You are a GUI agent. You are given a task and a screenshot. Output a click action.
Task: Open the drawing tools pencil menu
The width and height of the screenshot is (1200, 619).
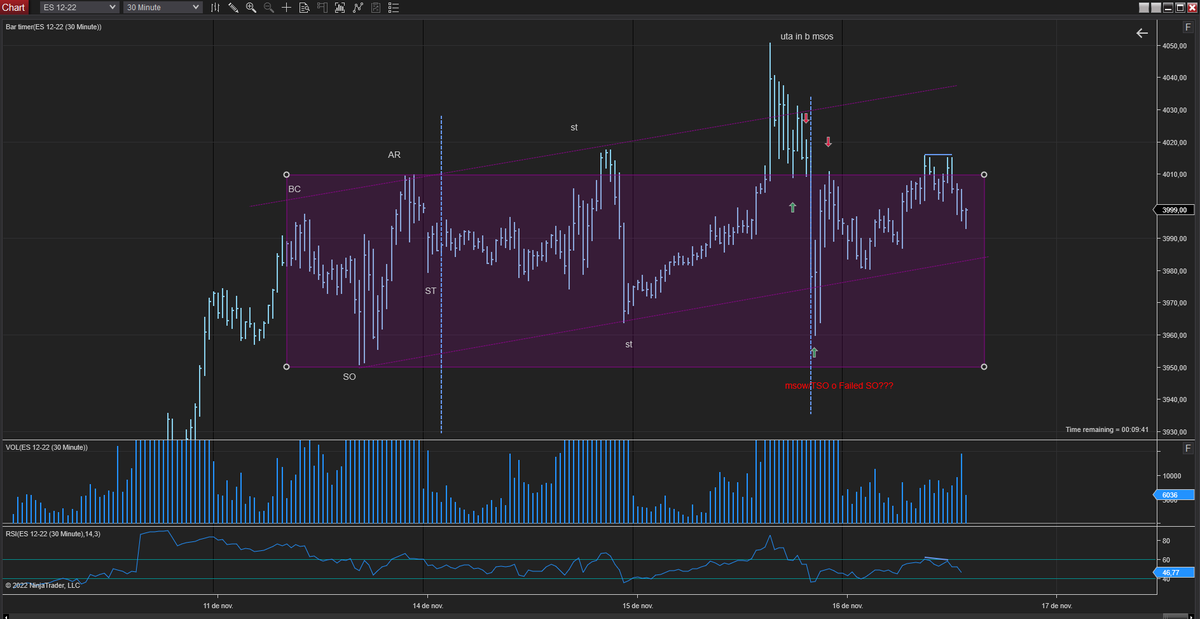point(233,7)
